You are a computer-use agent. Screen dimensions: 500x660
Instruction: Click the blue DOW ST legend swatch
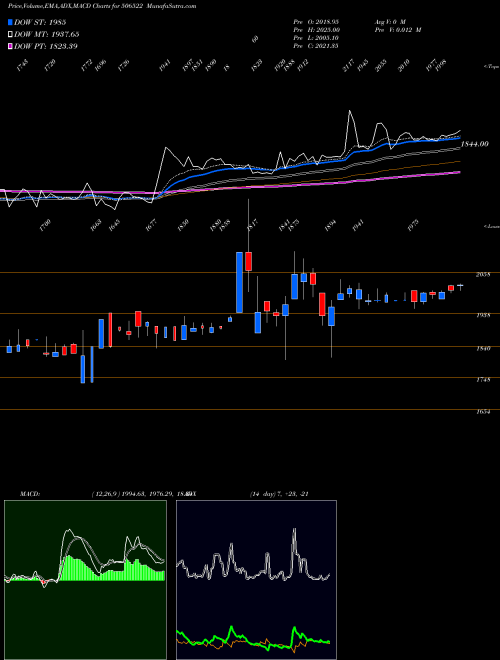coord(10,22)
